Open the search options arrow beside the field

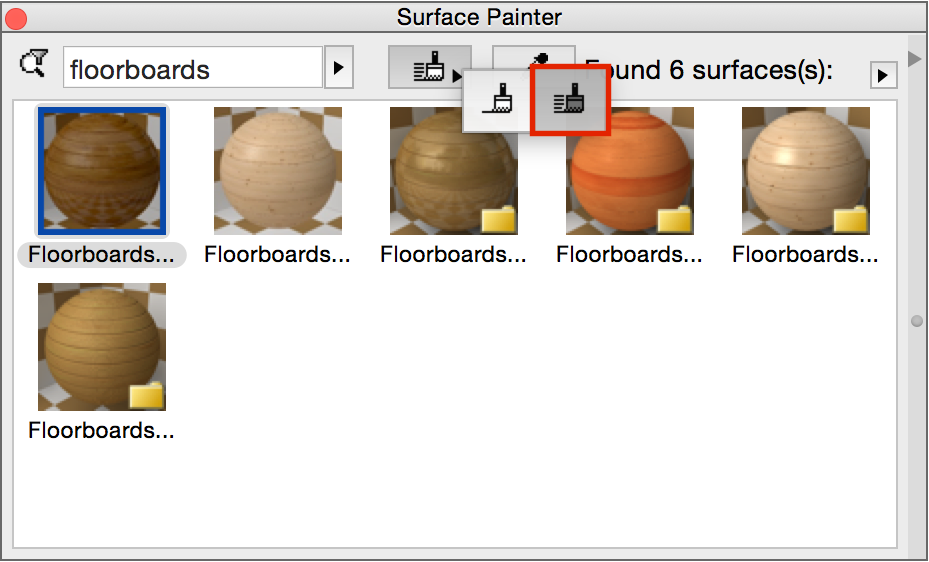[338, 68]
